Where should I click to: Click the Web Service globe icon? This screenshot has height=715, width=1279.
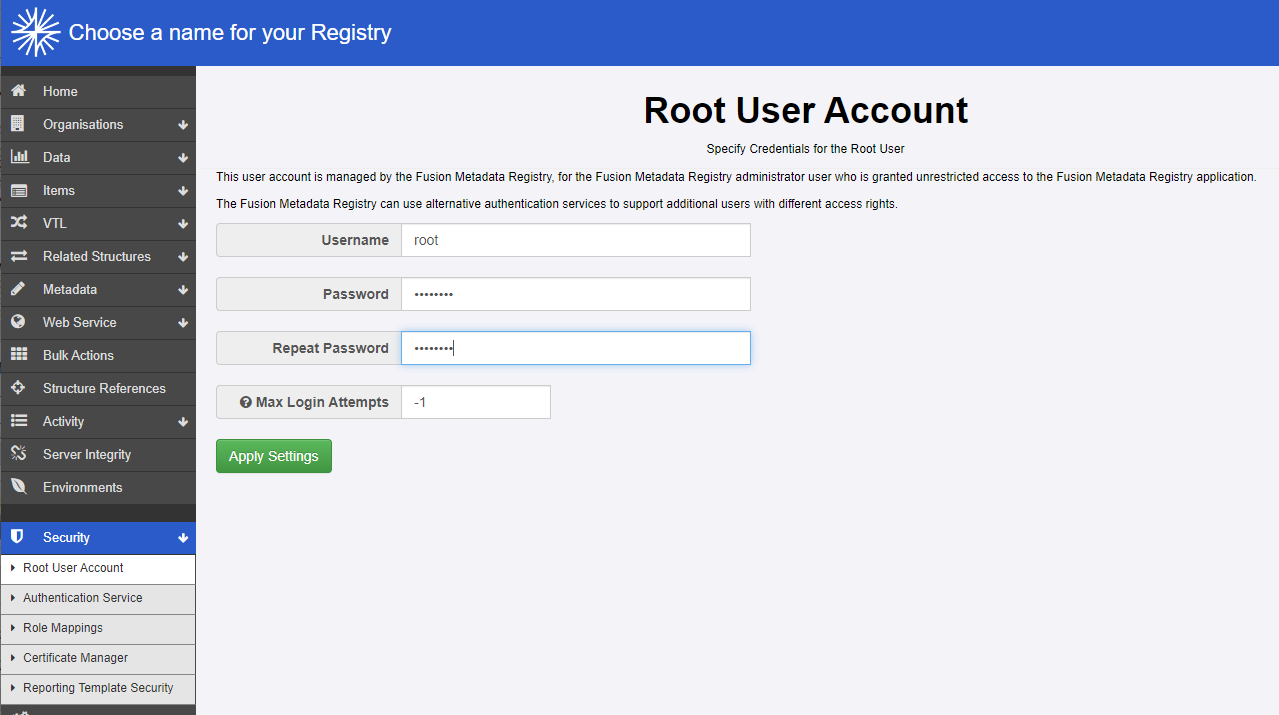tap(18, 322)
